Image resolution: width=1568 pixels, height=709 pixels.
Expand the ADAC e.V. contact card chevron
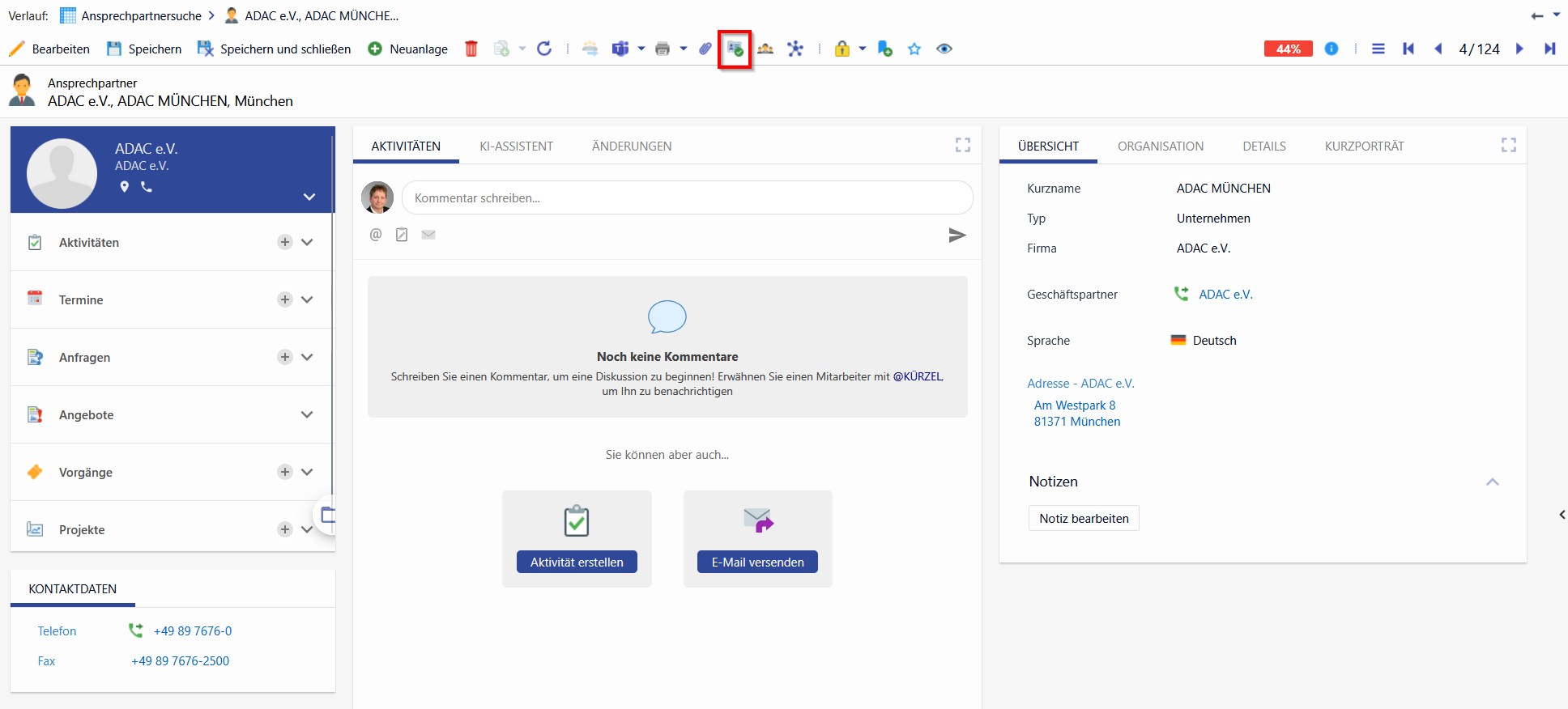(309, 197)
